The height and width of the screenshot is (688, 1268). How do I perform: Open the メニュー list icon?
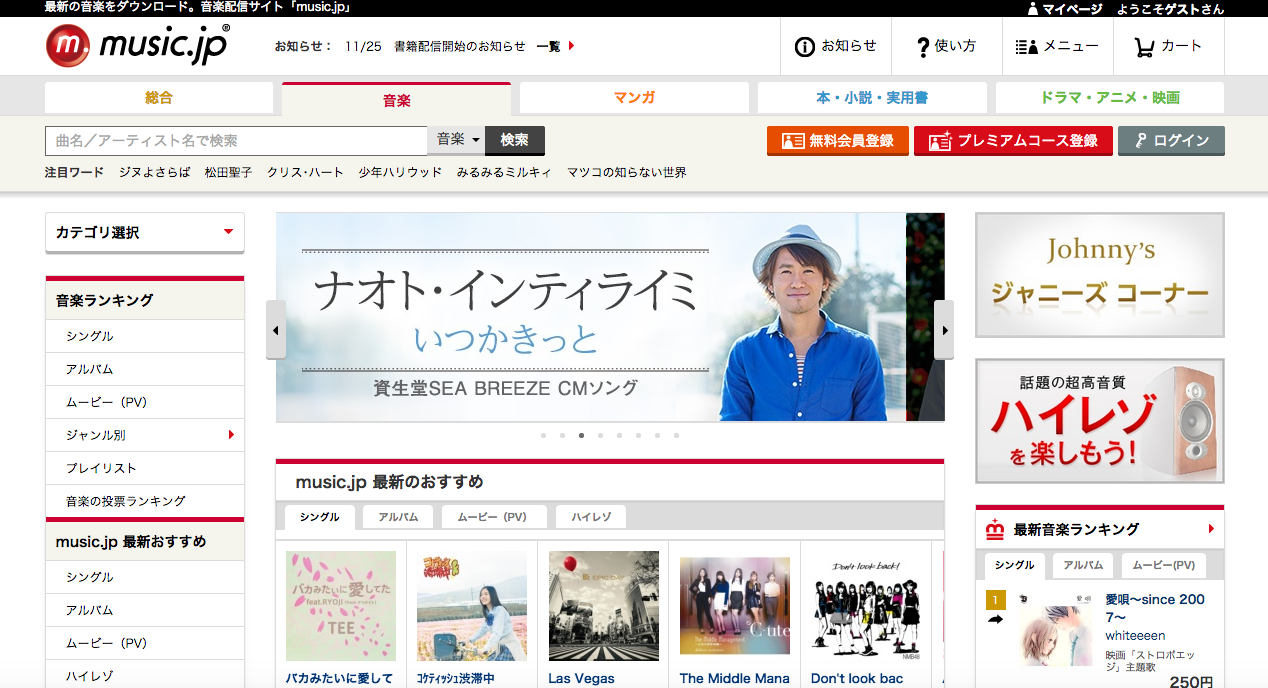coord(1025,47)
